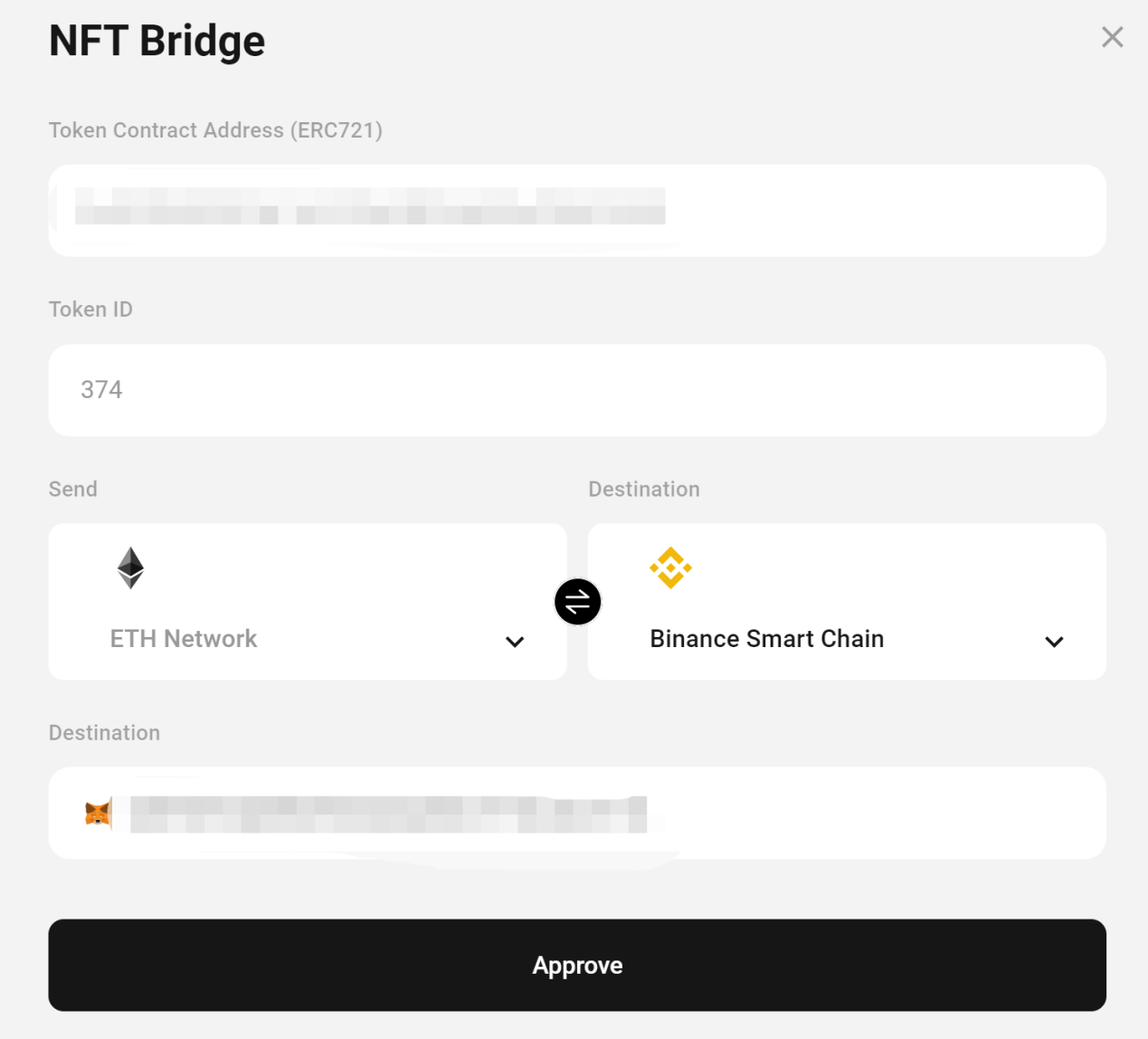
Task: Click the Send label
Action: click(73, 490)
